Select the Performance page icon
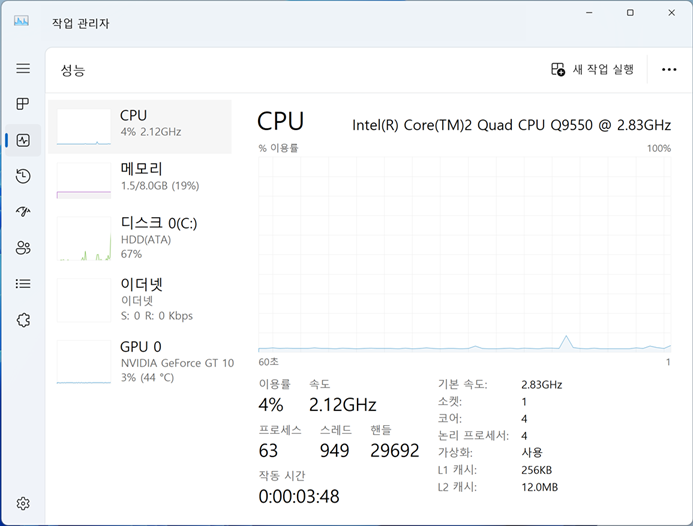 pos(23,140)
